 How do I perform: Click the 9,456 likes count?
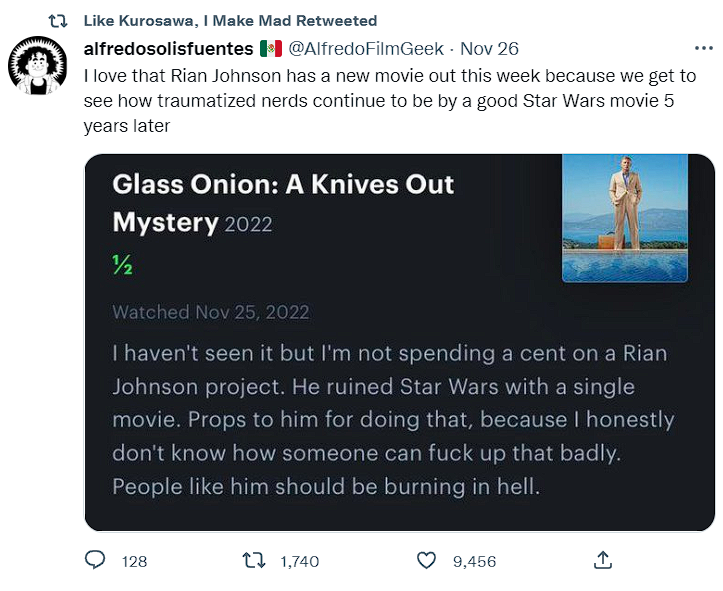474,562
